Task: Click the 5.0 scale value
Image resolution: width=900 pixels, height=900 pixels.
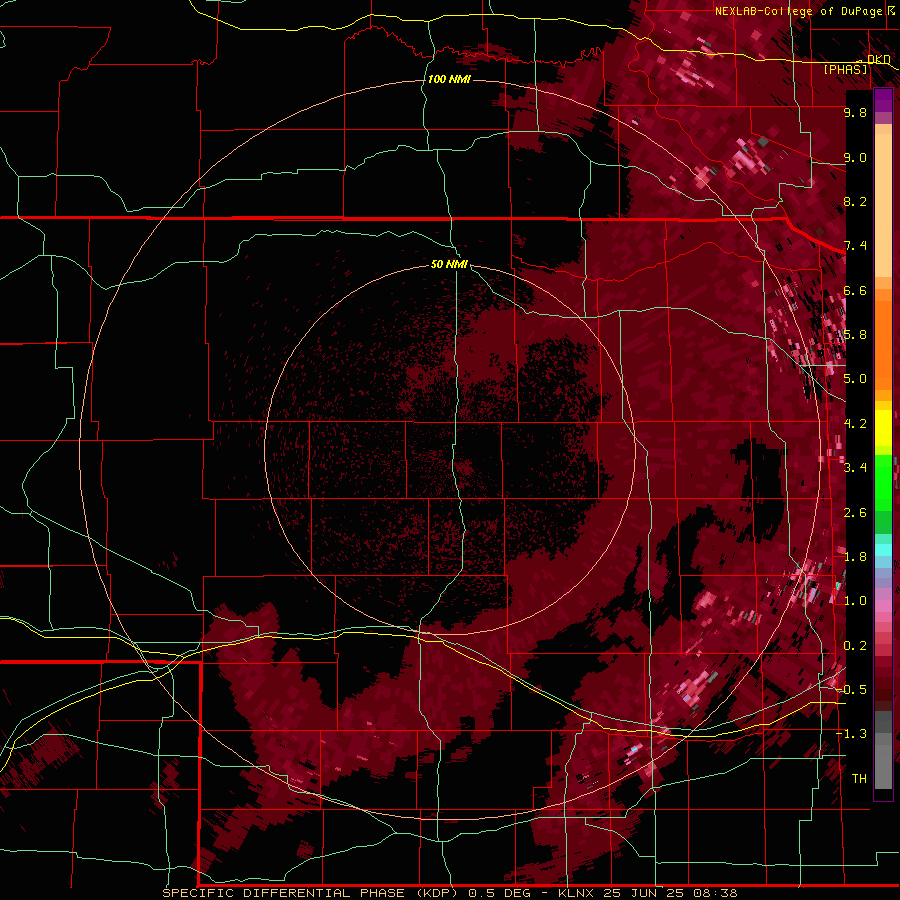Action: (x=855, y=379)
